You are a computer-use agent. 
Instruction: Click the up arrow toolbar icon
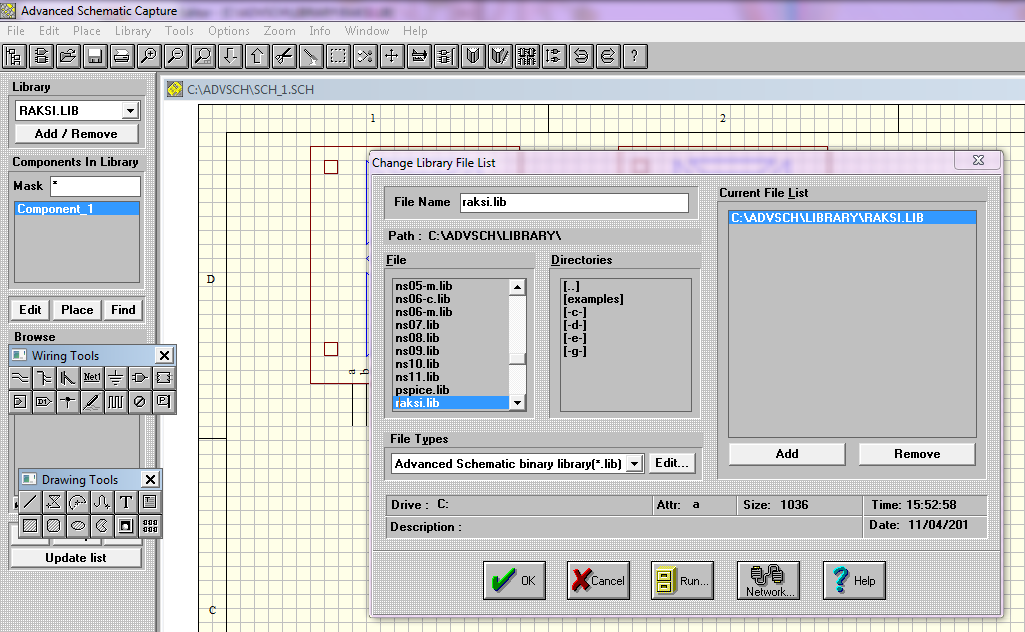click(257, 57)
